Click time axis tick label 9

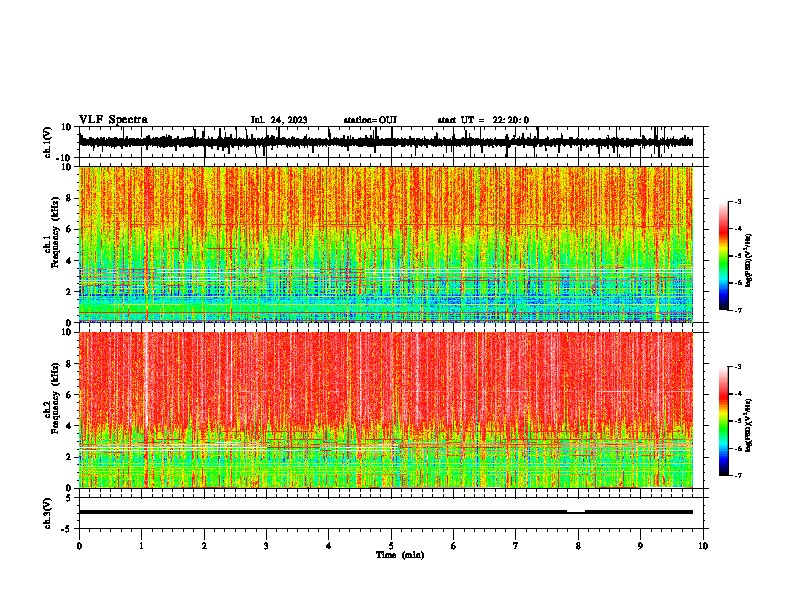640,546
